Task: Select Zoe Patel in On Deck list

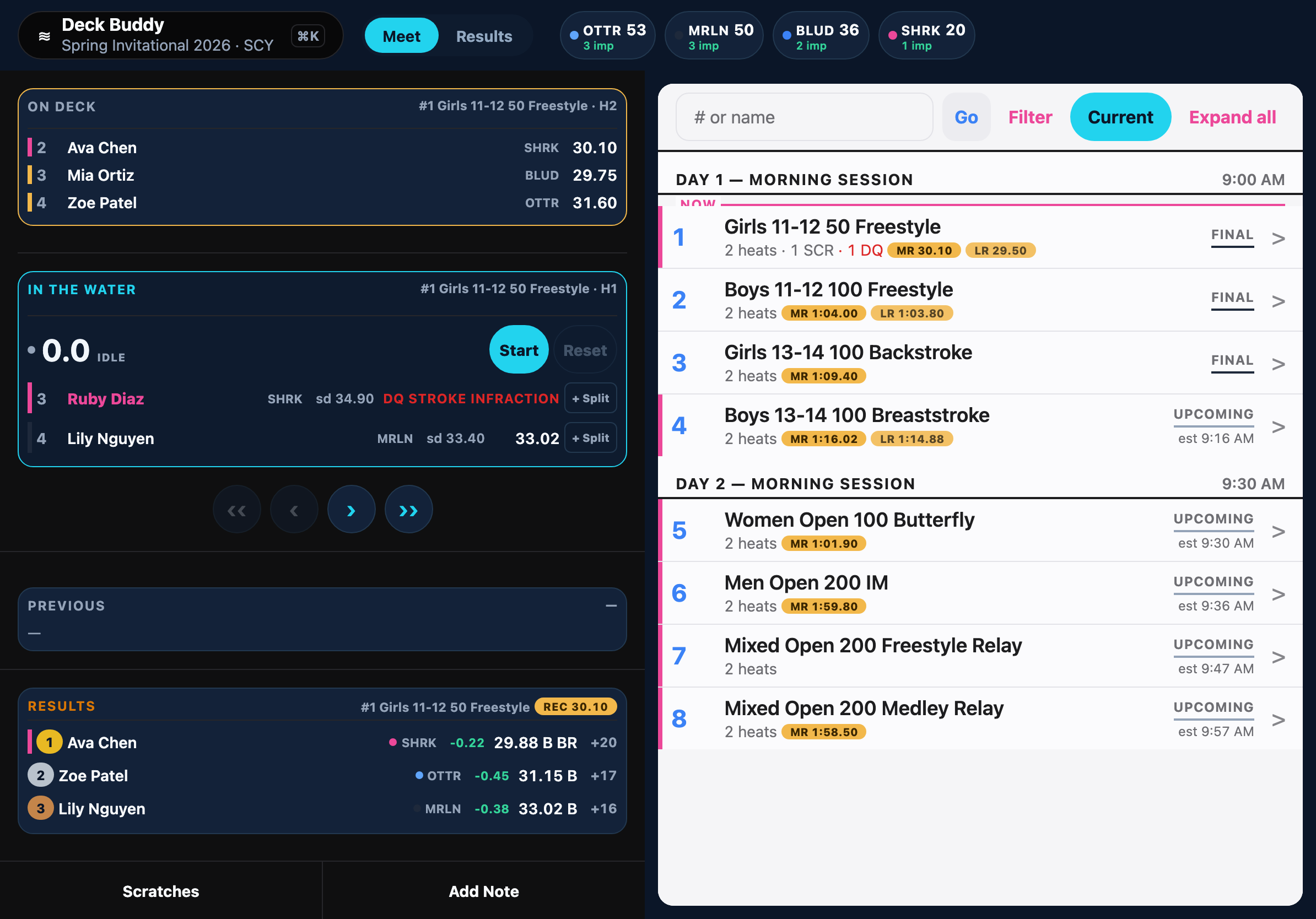Action: (x=322, y=203)
